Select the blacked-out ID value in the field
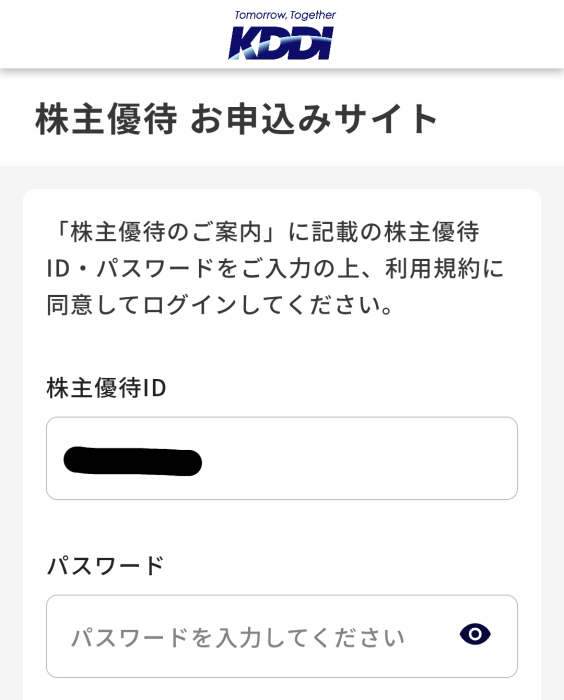564x700 pixels. (x=133, y=461)
